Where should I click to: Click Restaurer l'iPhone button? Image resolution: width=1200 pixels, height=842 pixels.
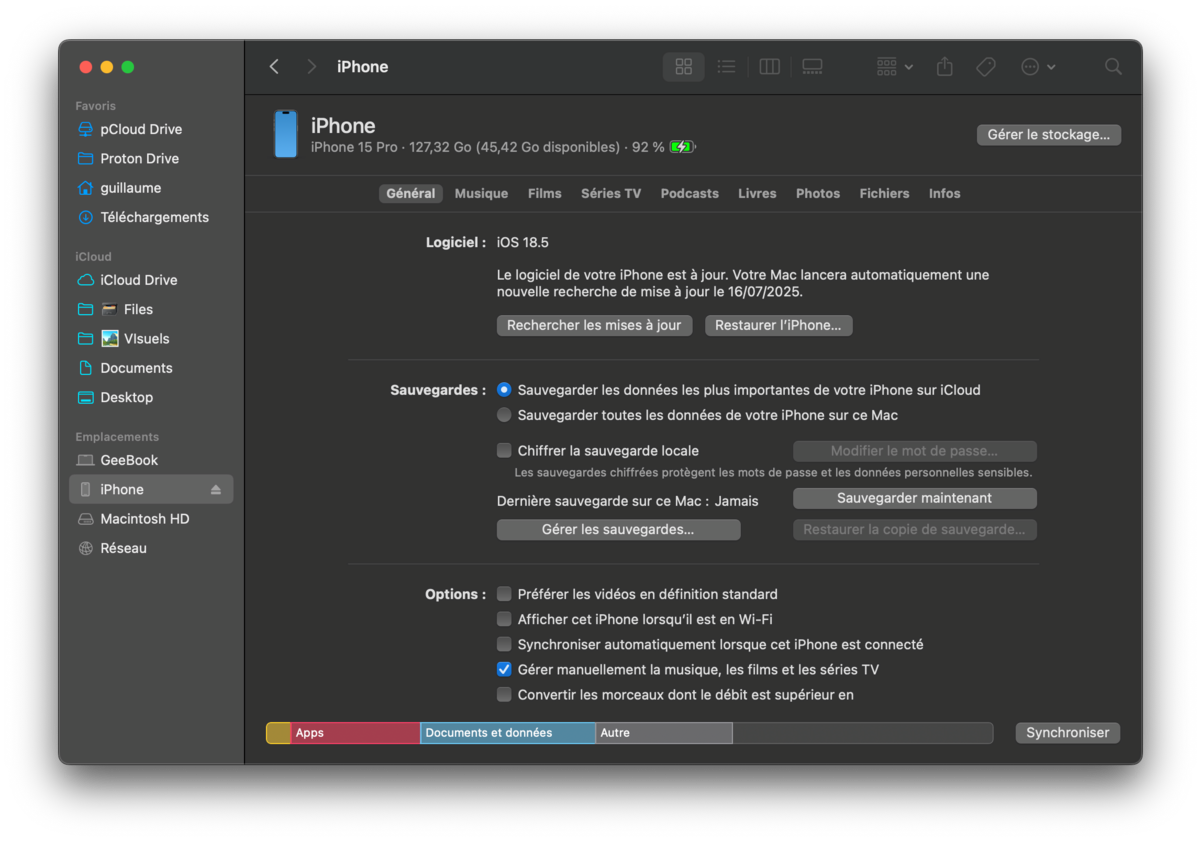click(x=778, y=326)
